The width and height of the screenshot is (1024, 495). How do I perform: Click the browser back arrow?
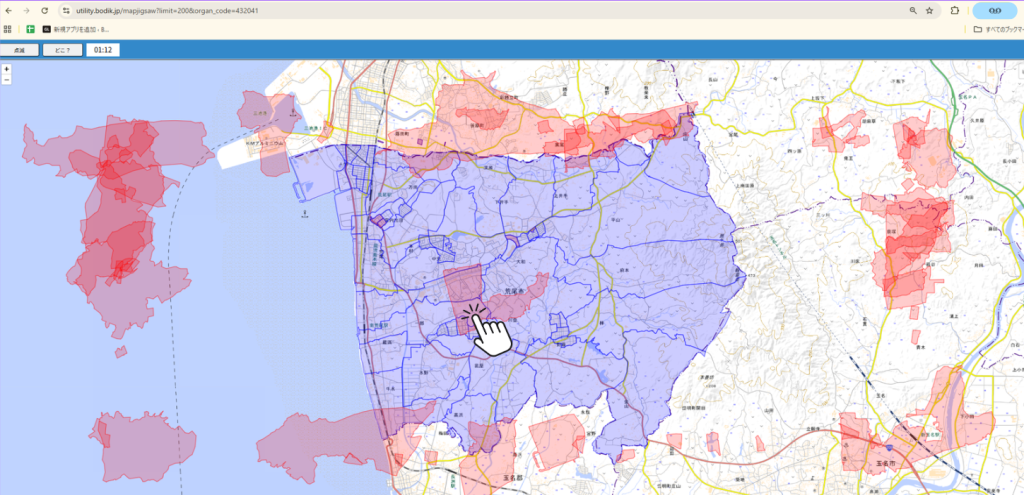point(8,10)
